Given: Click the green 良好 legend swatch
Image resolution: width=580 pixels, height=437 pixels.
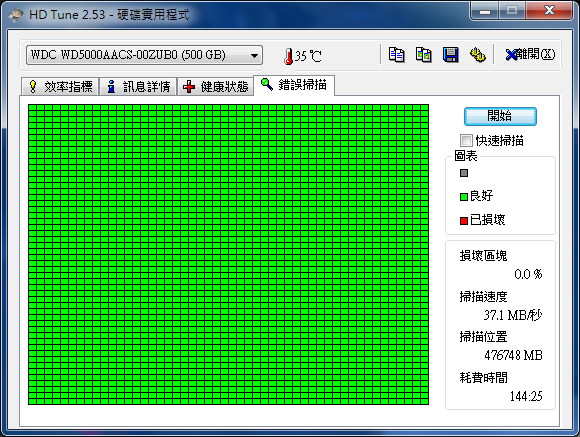Looking at the screenshot, I should 464,197.
